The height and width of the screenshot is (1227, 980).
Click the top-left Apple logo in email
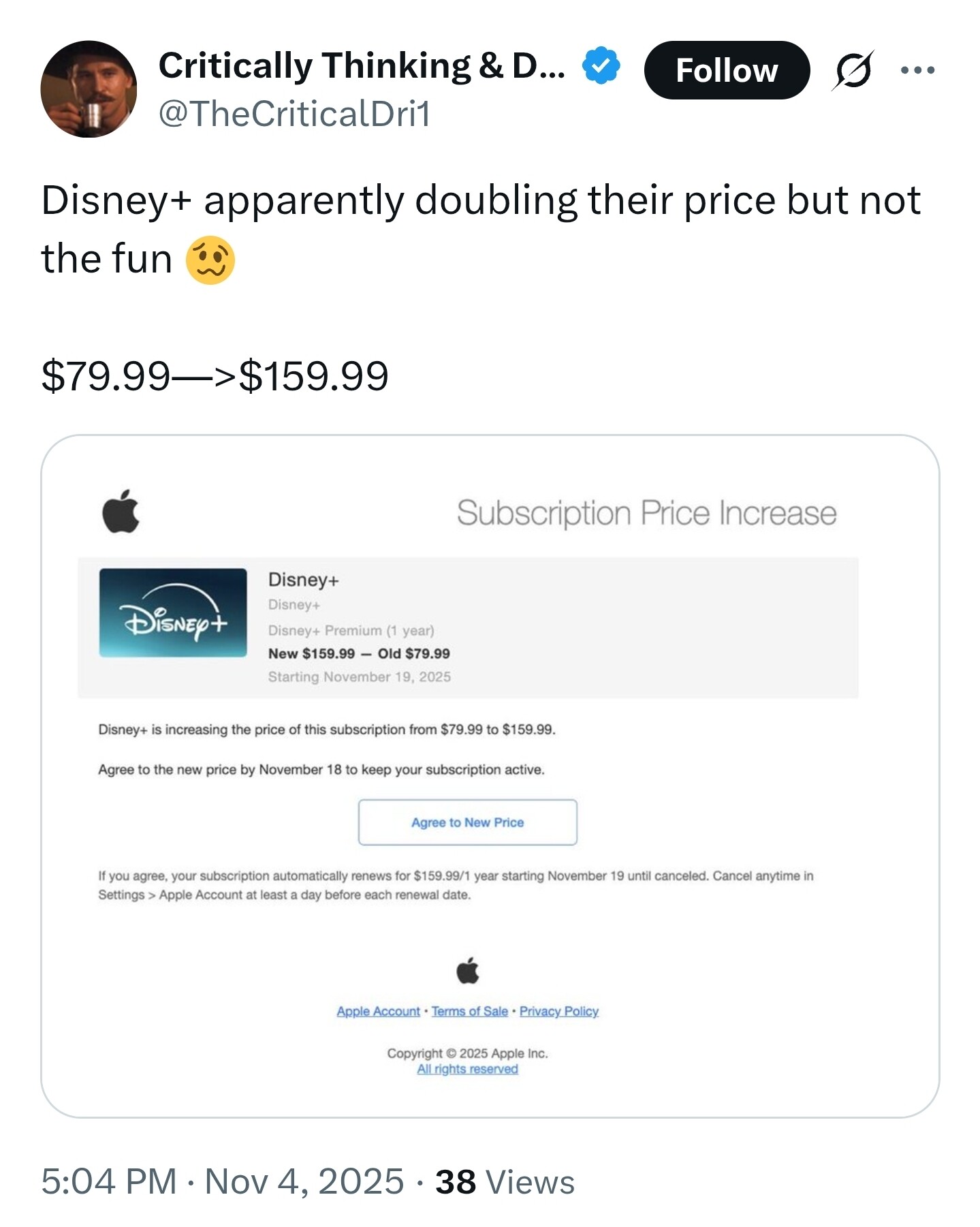pyautogui.click(x=121, y=511)
